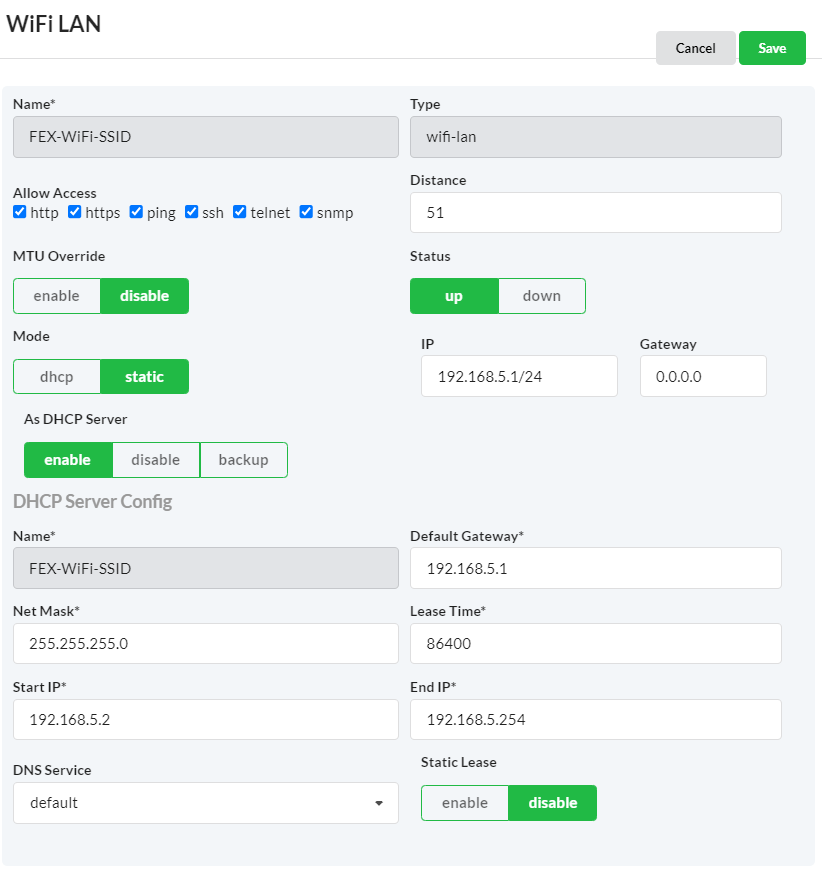This screenshot has width=822, height=873.
Task: Open the DNS Service dropdown
Action: [x=205, y=803]
